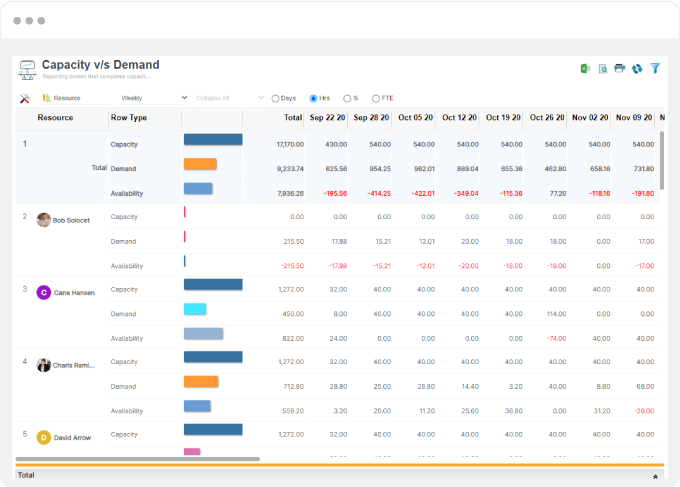Click total availability value 7,936.26

pos(290,193)
